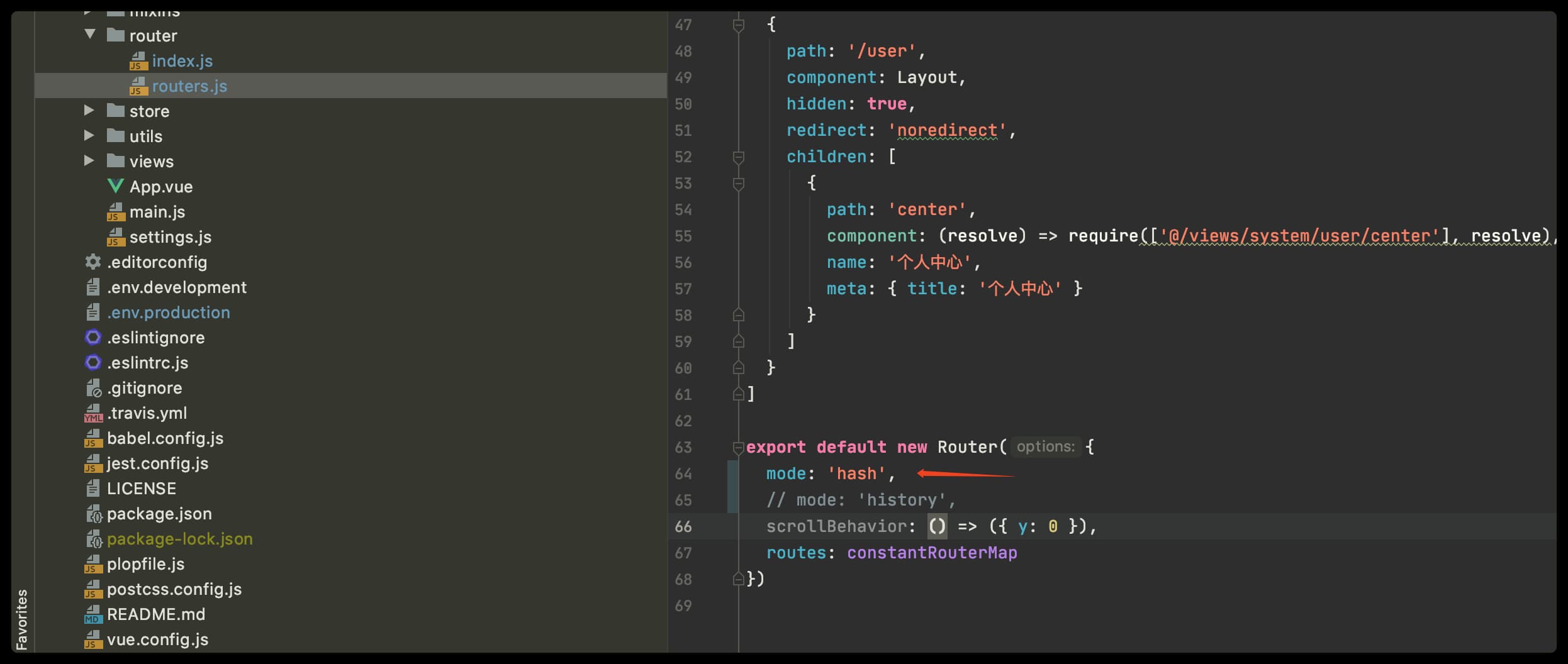Fold children array at line 52
The height and width of the screenshot is (664, 1568).
click(x=739, y=157)
